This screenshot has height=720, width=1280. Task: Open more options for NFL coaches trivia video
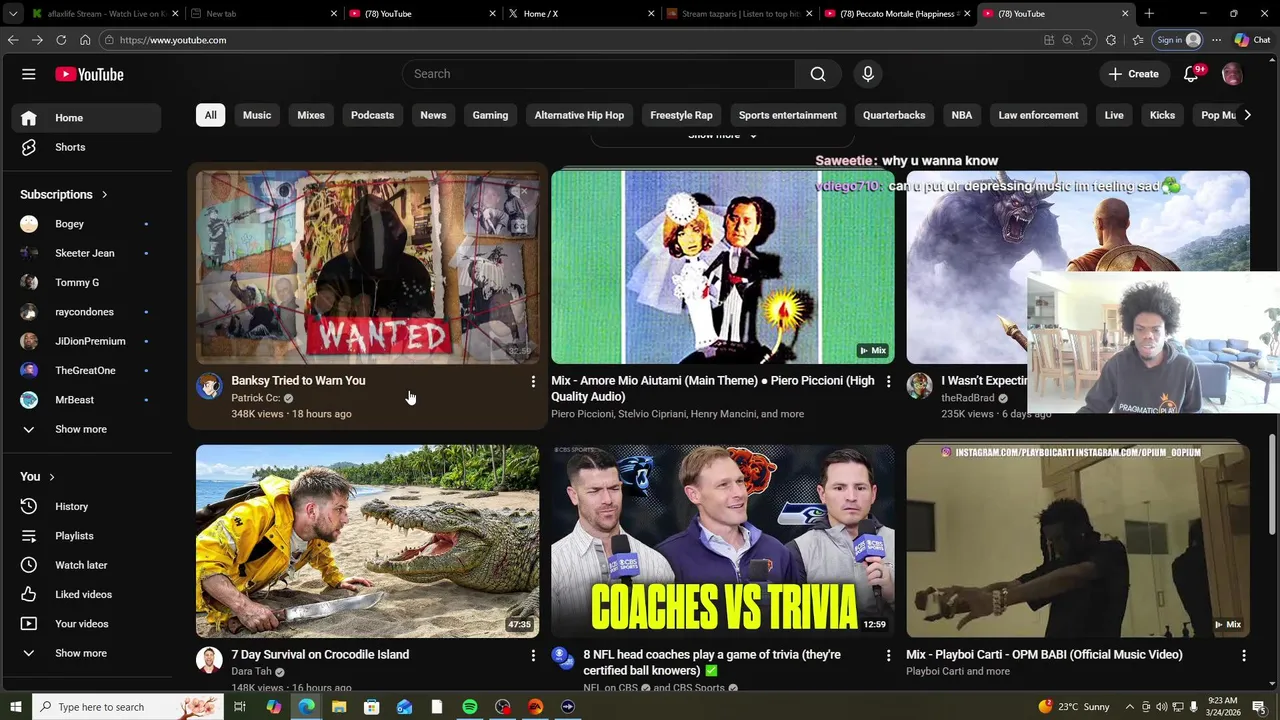pyautogui.click(x=888, y=655)
